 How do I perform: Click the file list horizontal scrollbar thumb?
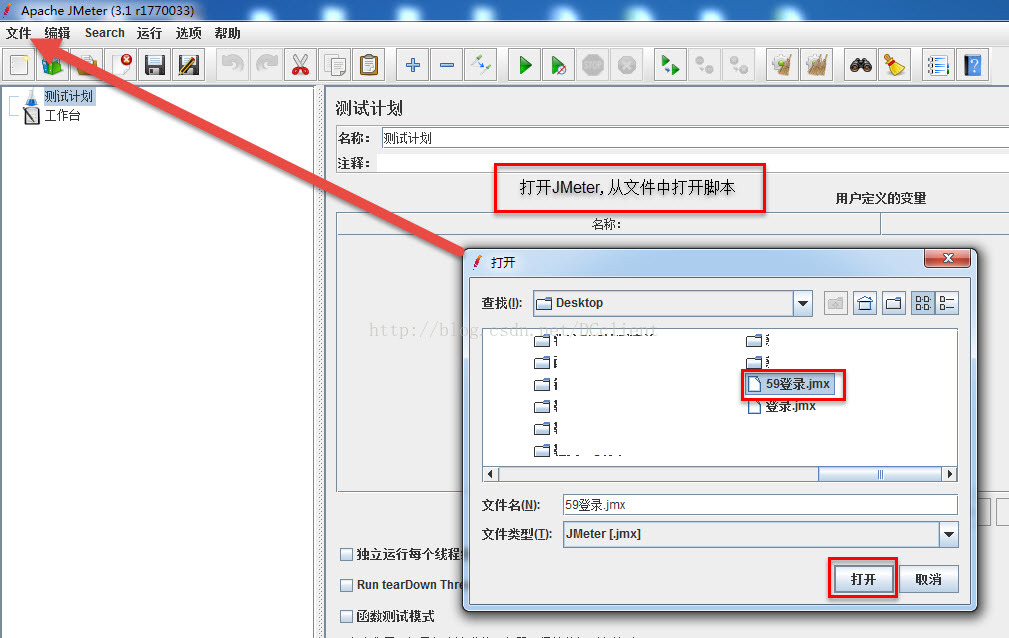pyautogui.click(x=880, y=474)
